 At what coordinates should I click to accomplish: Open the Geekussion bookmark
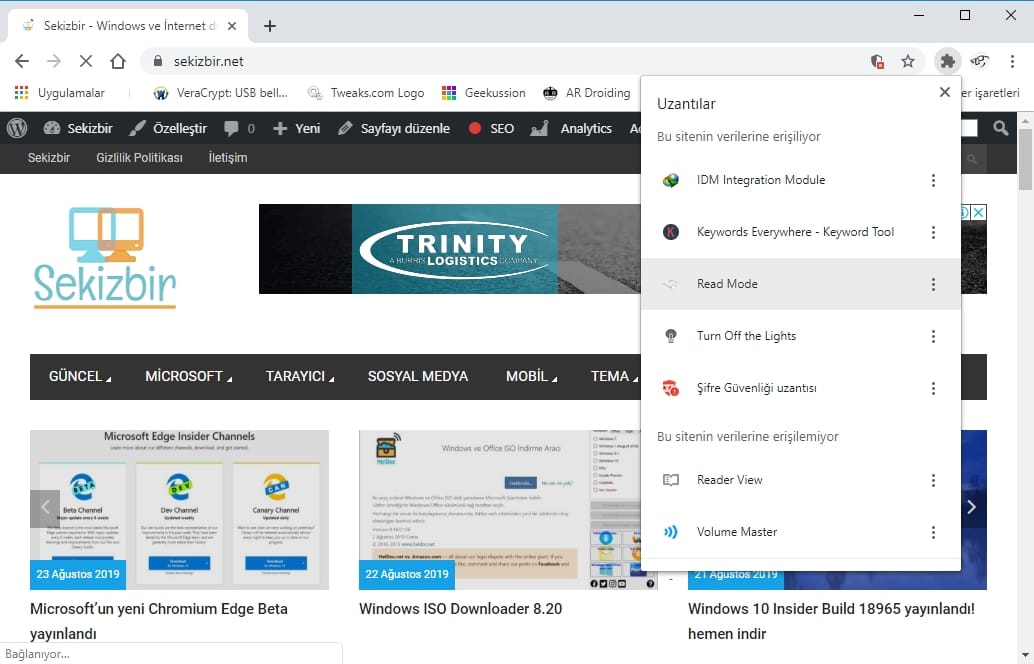[x=484, y=93]
